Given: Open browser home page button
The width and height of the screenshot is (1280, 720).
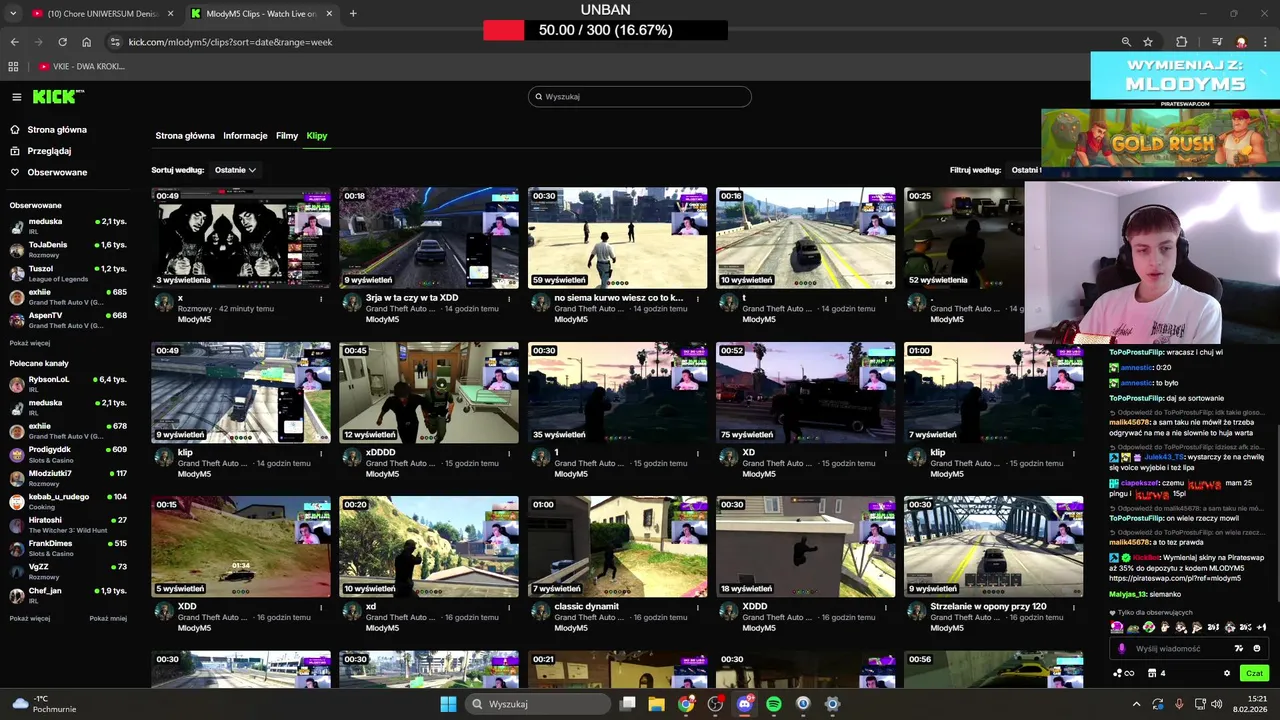Looking at the screenshot, I should 86,42.
